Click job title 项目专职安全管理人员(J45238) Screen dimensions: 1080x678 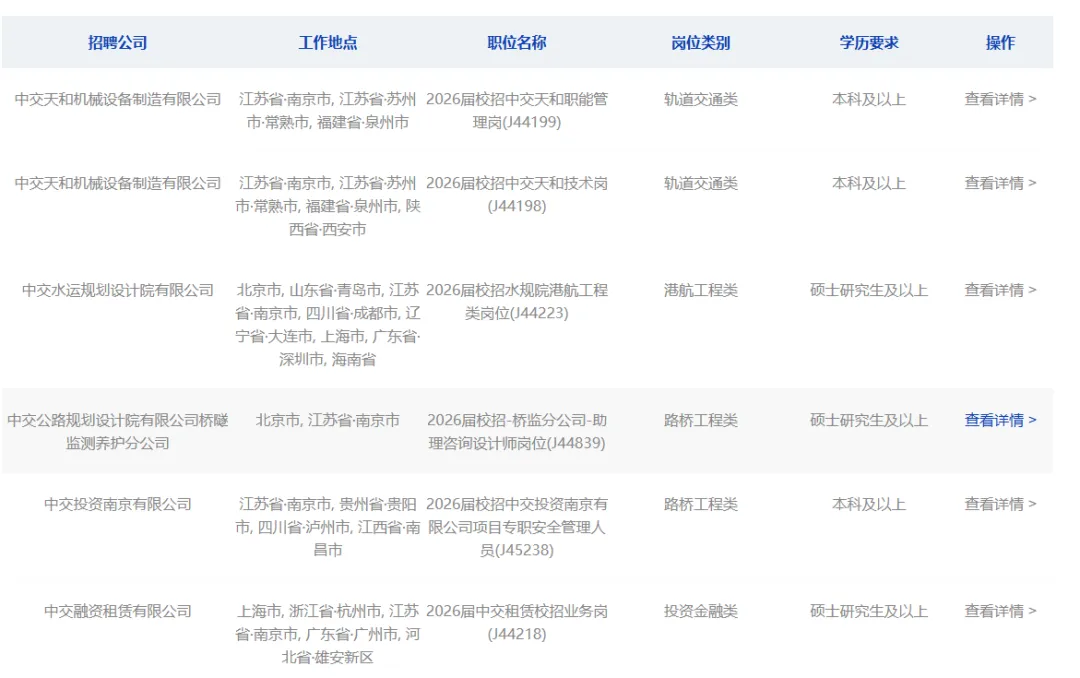(517, 527)
